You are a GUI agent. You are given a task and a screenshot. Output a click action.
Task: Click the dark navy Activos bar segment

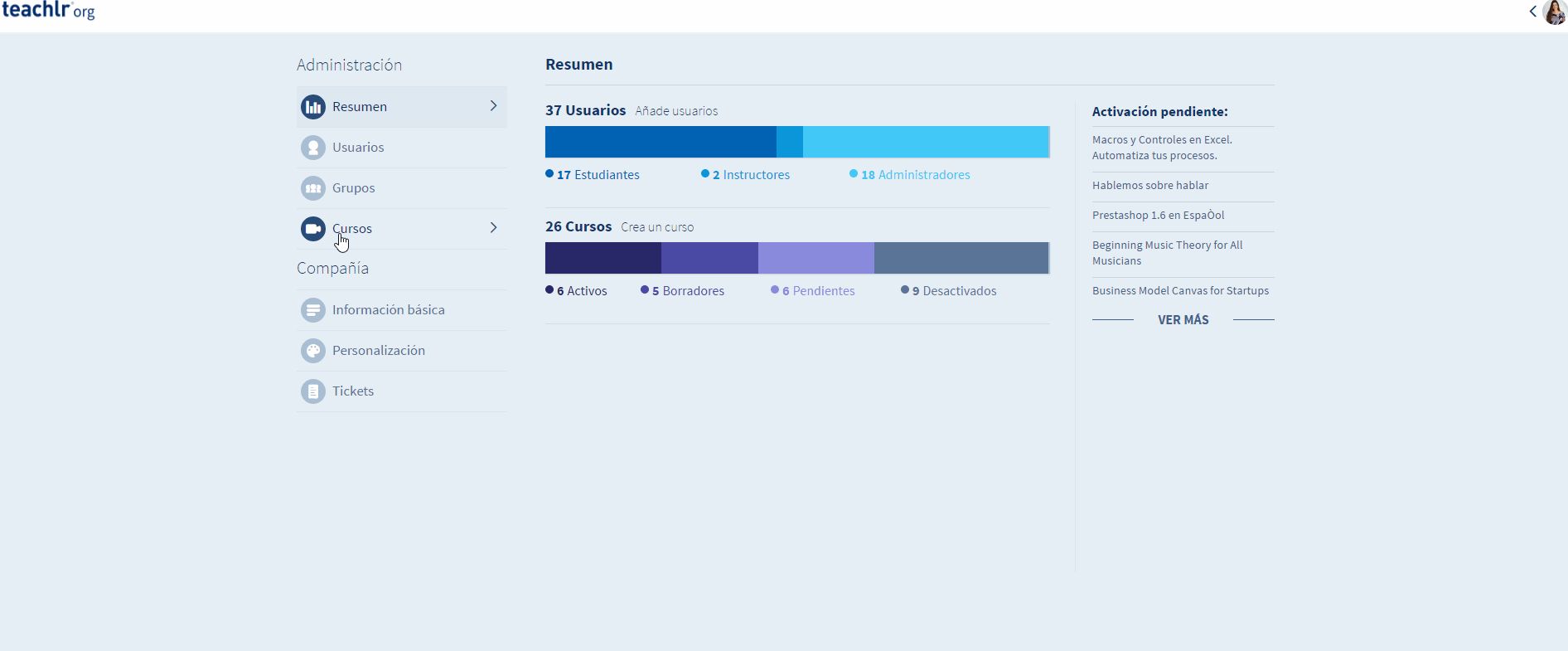[603, 258]
